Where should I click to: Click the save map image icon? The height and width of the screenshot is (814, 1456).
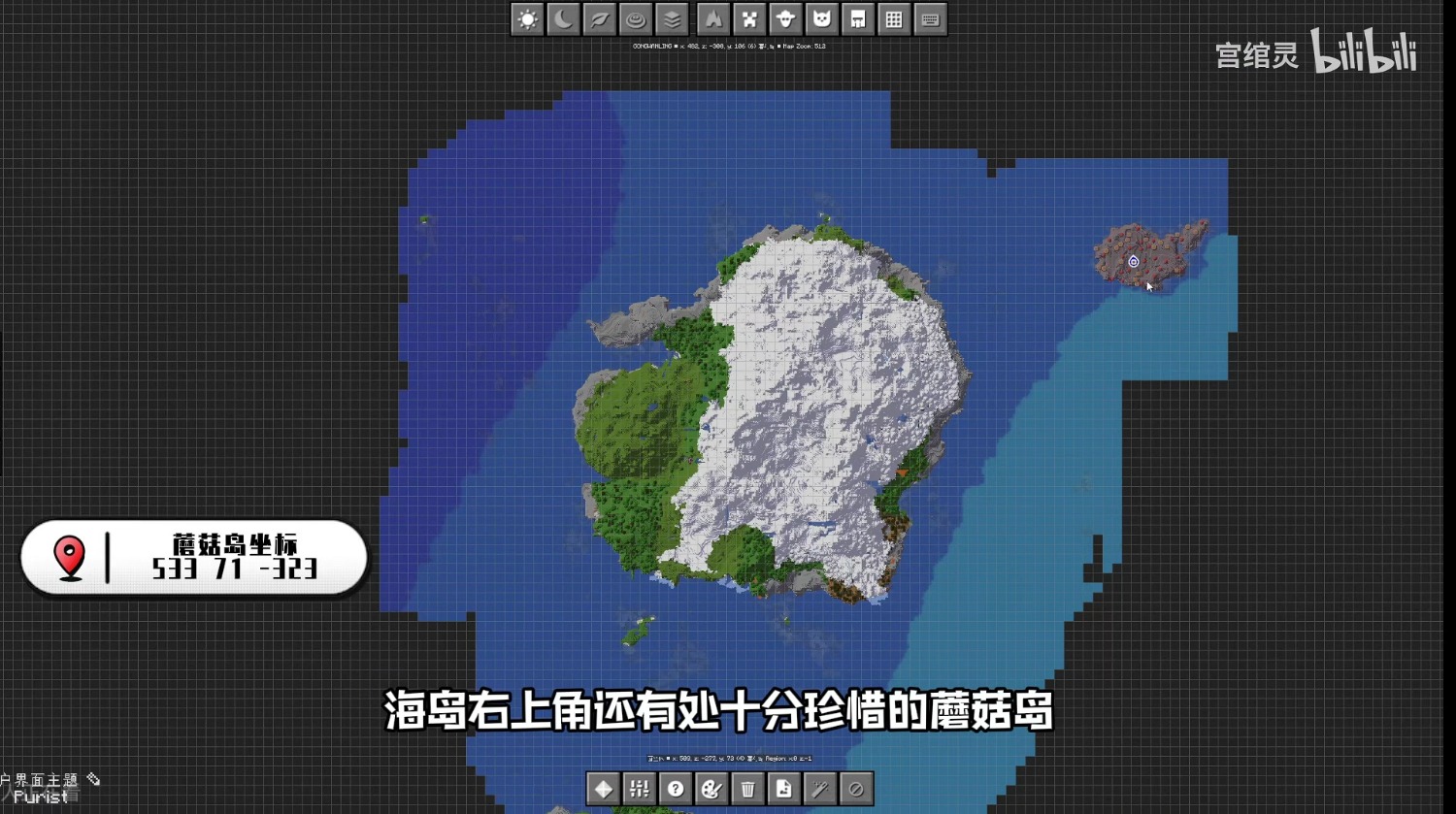point(783,789)
